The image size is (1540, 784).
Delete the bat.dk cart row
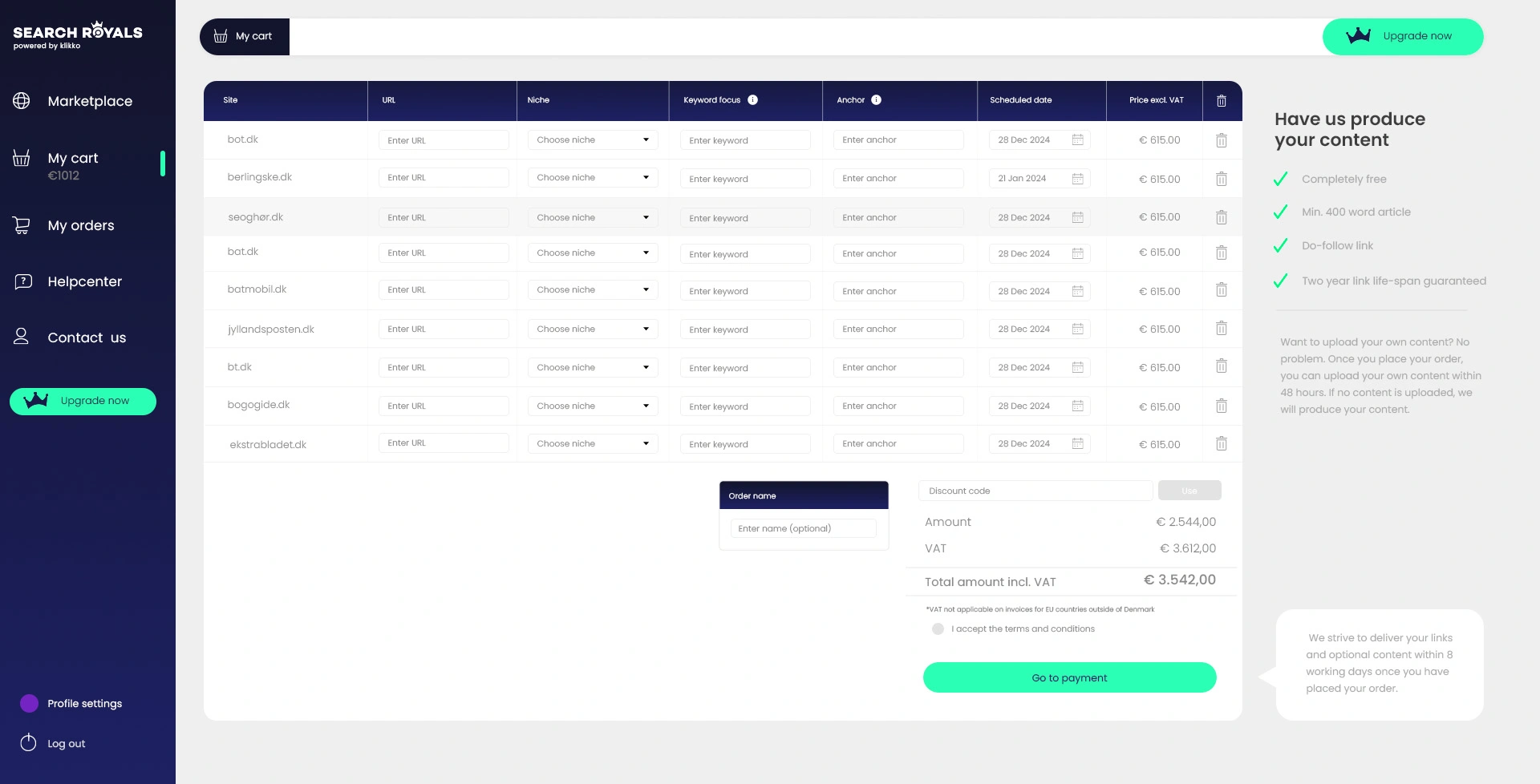point(1221,253)
